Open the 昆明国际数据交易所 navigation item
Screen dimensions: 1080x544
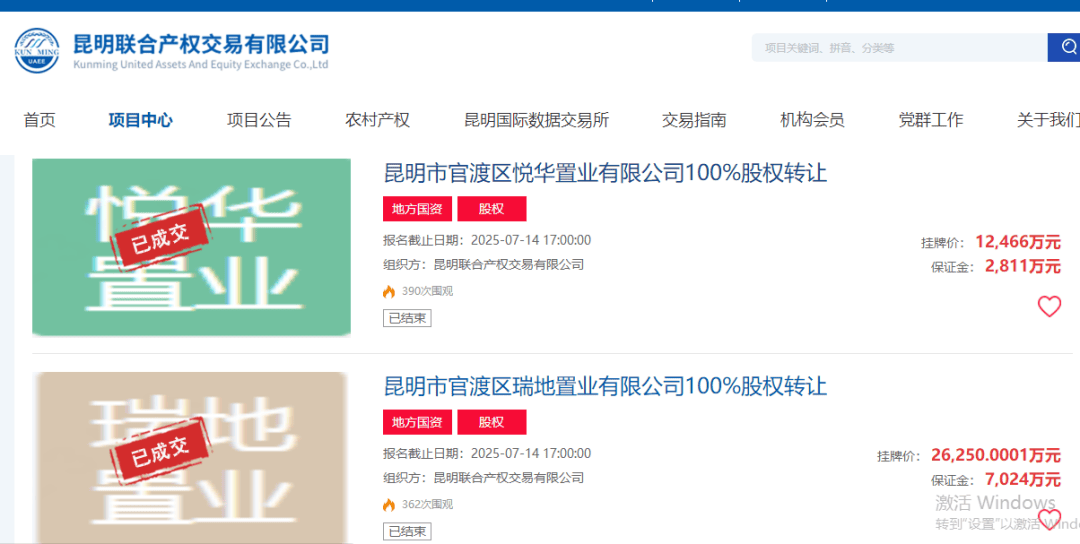point(537,120)
